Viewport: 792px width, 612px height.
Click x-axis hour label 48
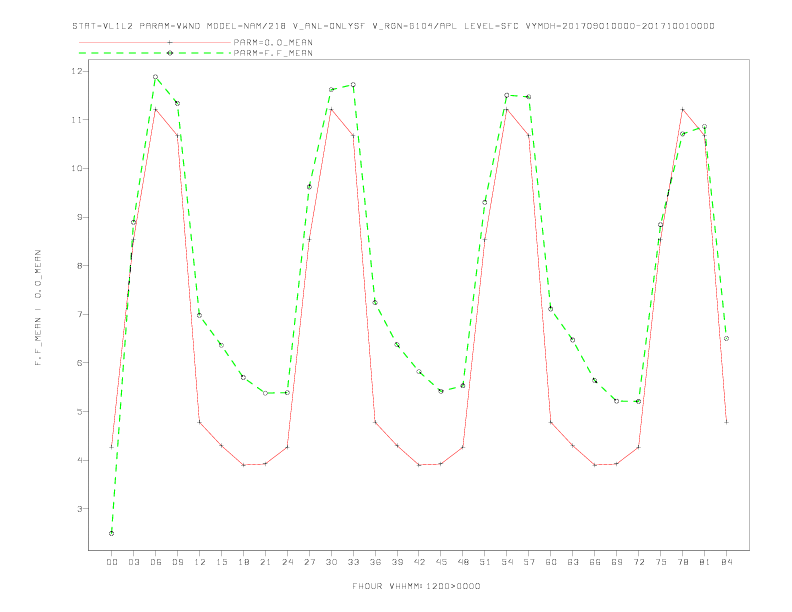tap(463, 562)
